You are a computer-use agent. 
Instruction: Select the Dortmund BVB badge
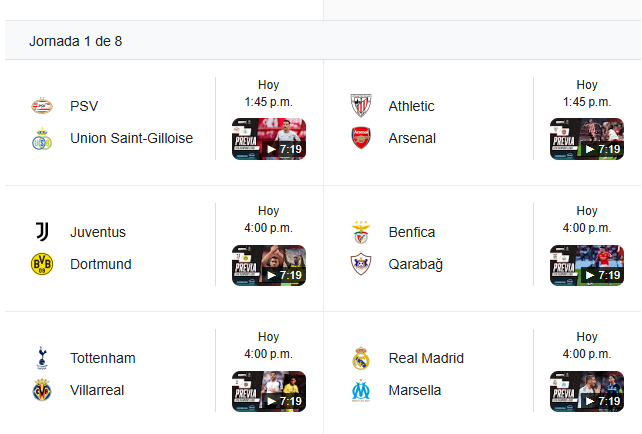coord(42,264)
